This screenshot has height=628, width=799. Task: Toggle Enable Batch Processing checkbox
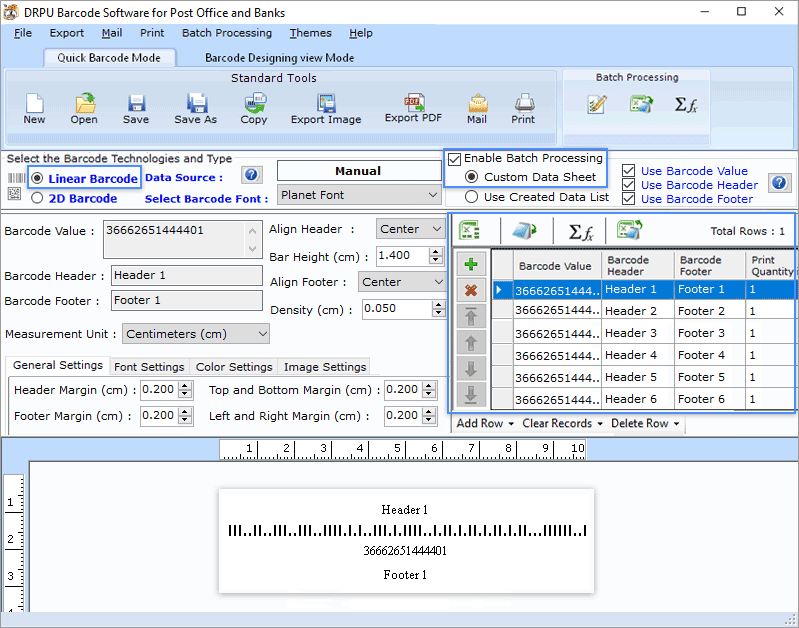tap(455, 159)
